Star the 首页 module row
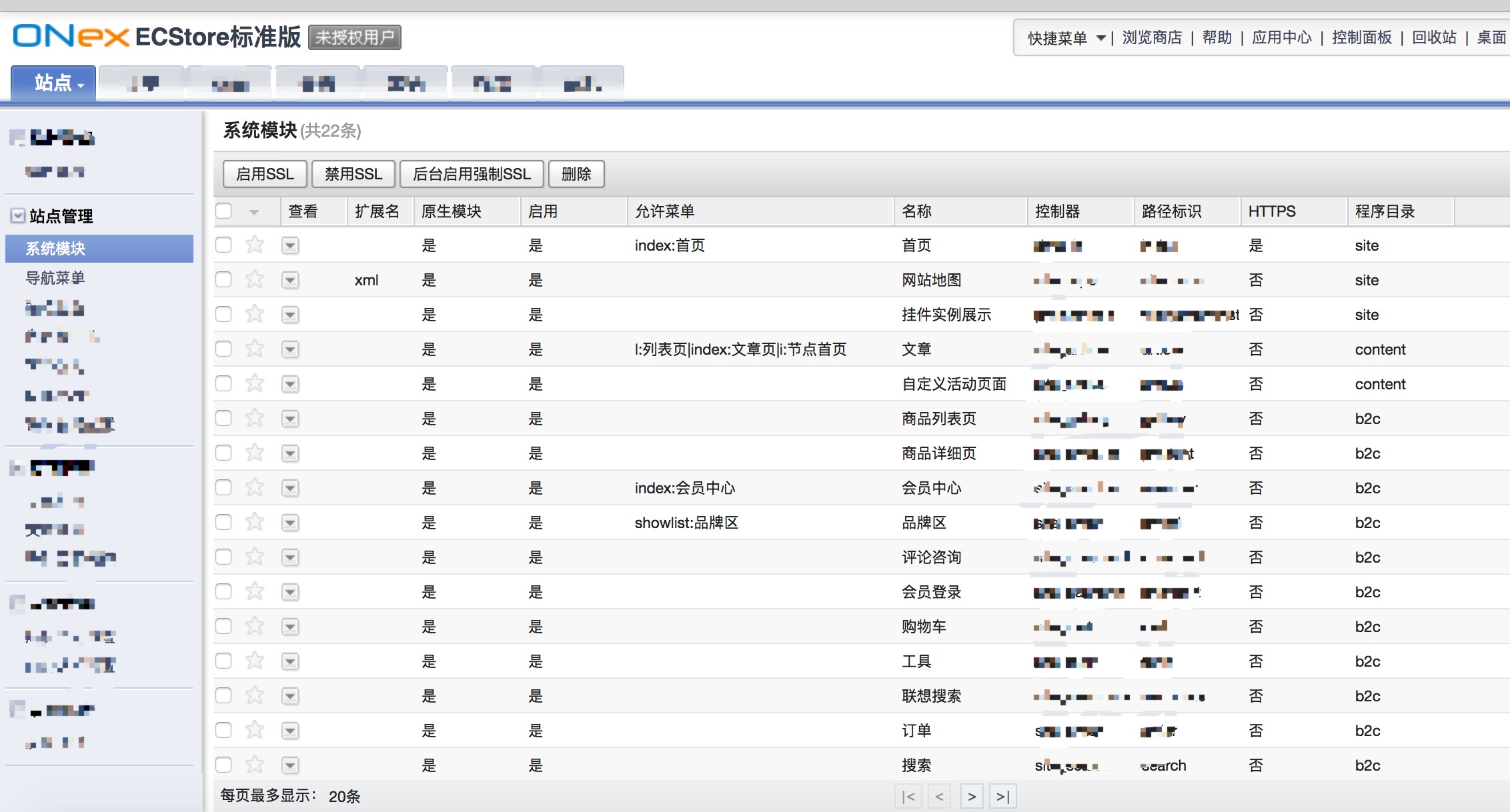This screenshot has height=812, width=1510. [254, 245]
